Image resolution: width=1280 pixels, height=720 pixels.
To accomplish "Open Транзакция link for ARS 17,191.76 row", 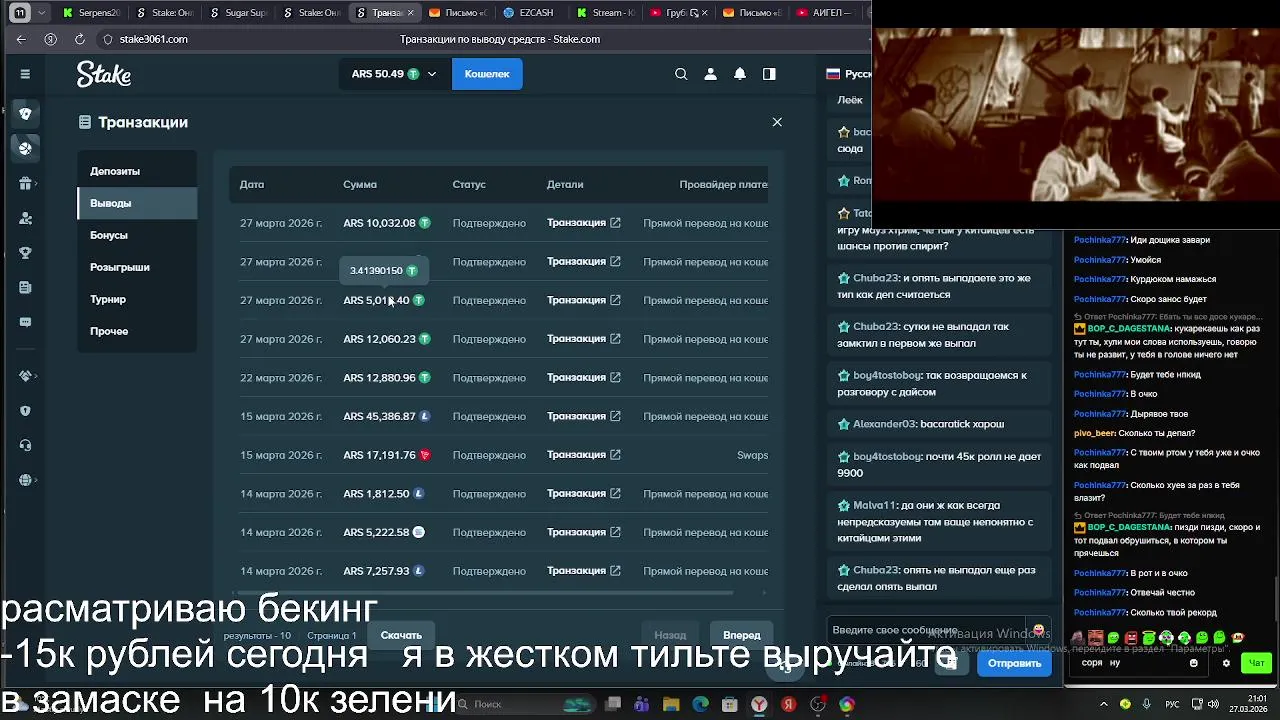I will coord(584,455).
